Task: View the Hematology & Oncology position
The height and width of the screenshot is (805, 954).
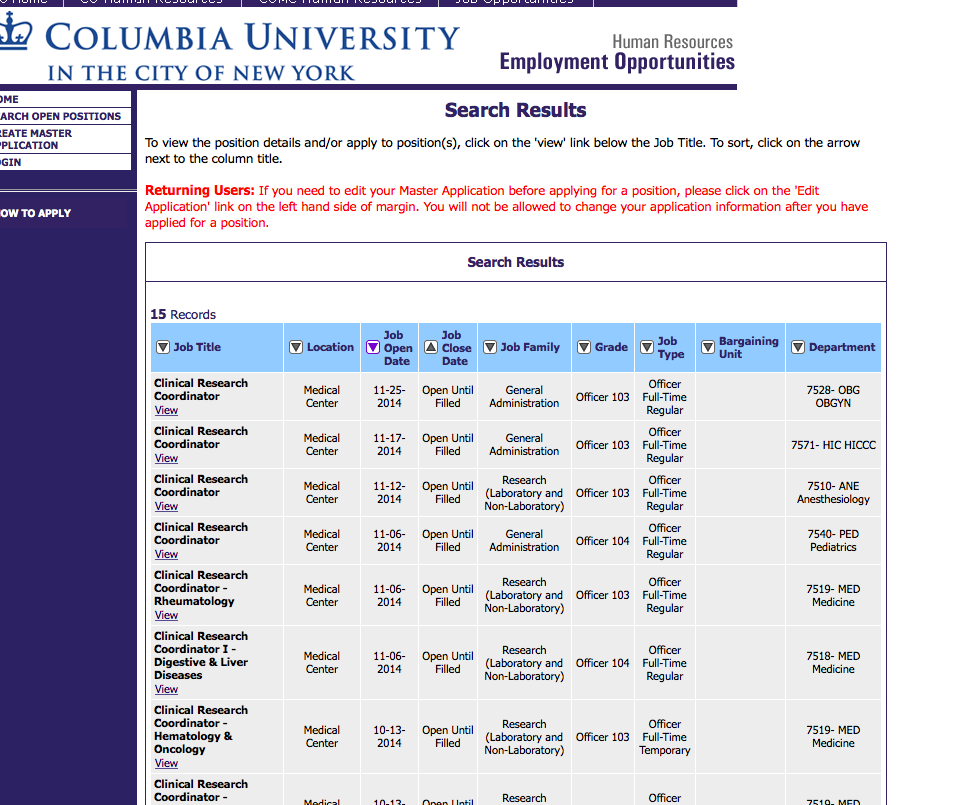Action: pyautogui.click(x=166, y=763)
